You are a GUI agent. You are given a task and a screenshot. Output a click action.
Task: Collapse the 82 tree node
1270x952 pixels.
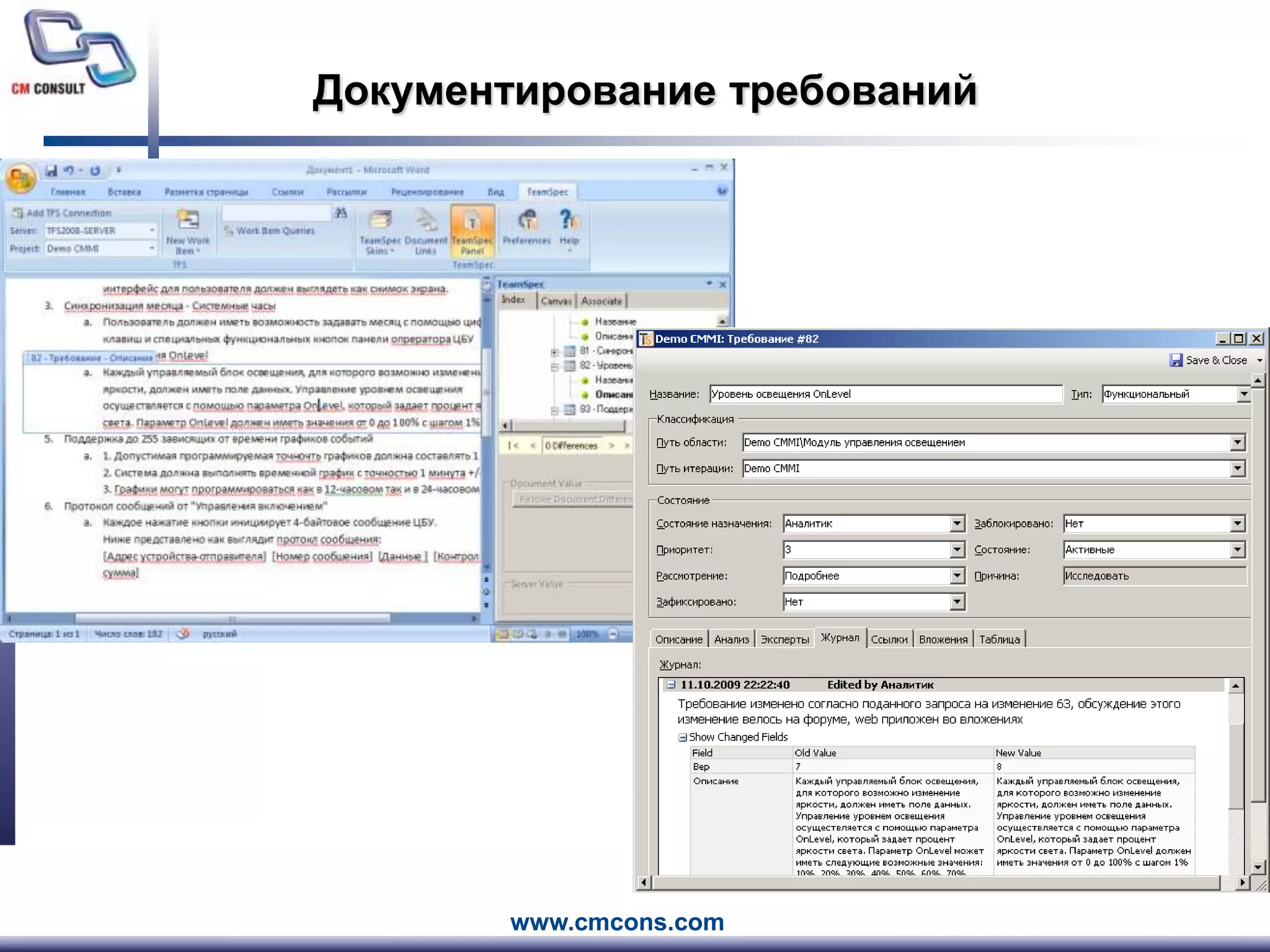point(554,366)
